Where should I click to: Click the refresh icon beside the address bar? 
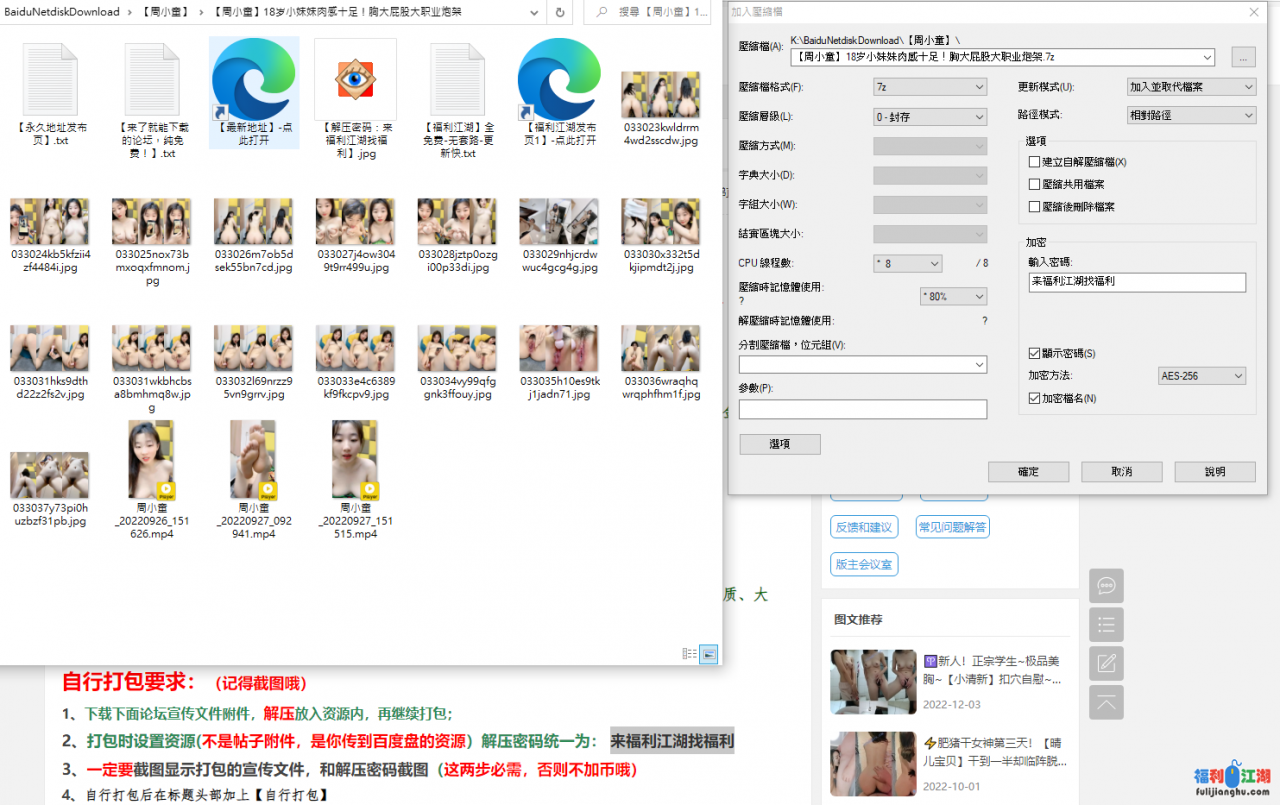[x=559, y=12]
